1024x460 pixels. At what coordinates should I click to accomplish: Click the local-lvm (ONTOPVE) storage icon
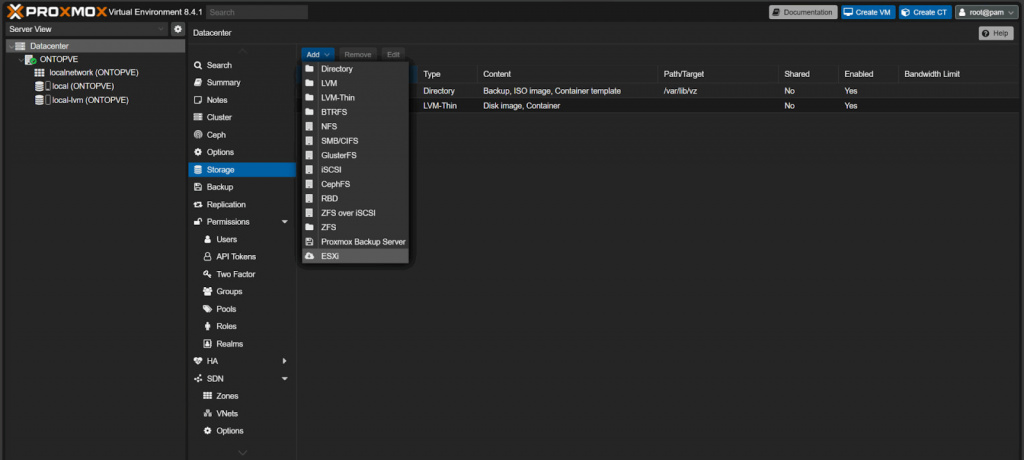click(42, 100)
